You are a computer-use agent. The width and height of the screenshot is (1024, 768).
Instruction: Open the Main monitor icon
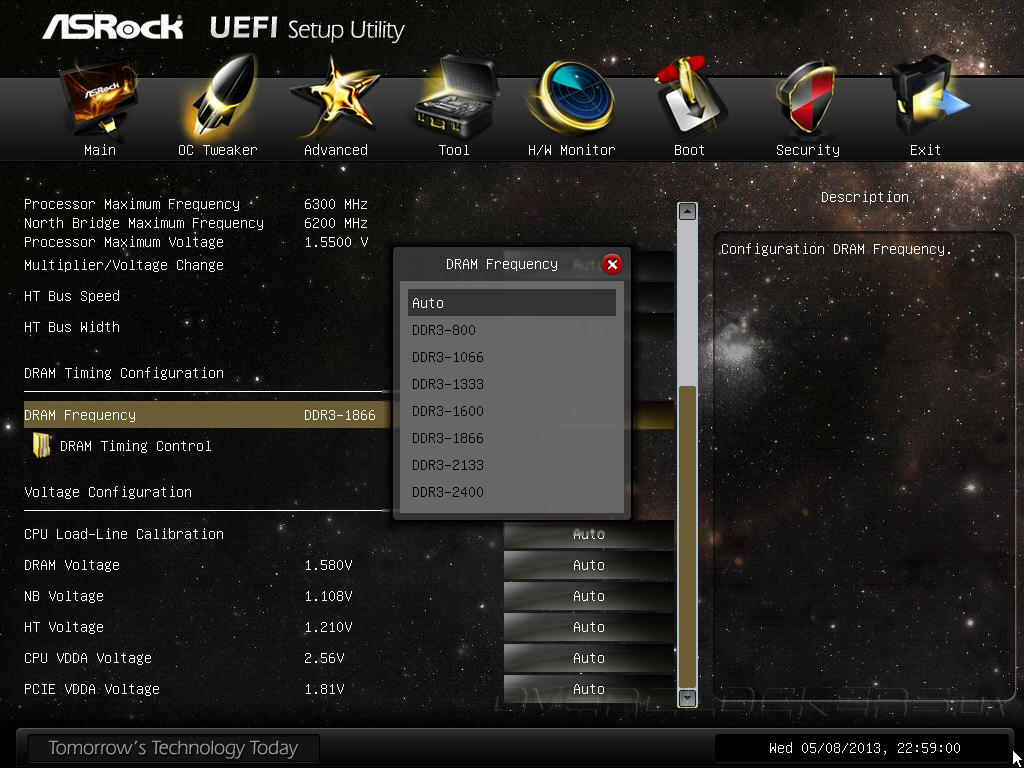coord(99,99)
